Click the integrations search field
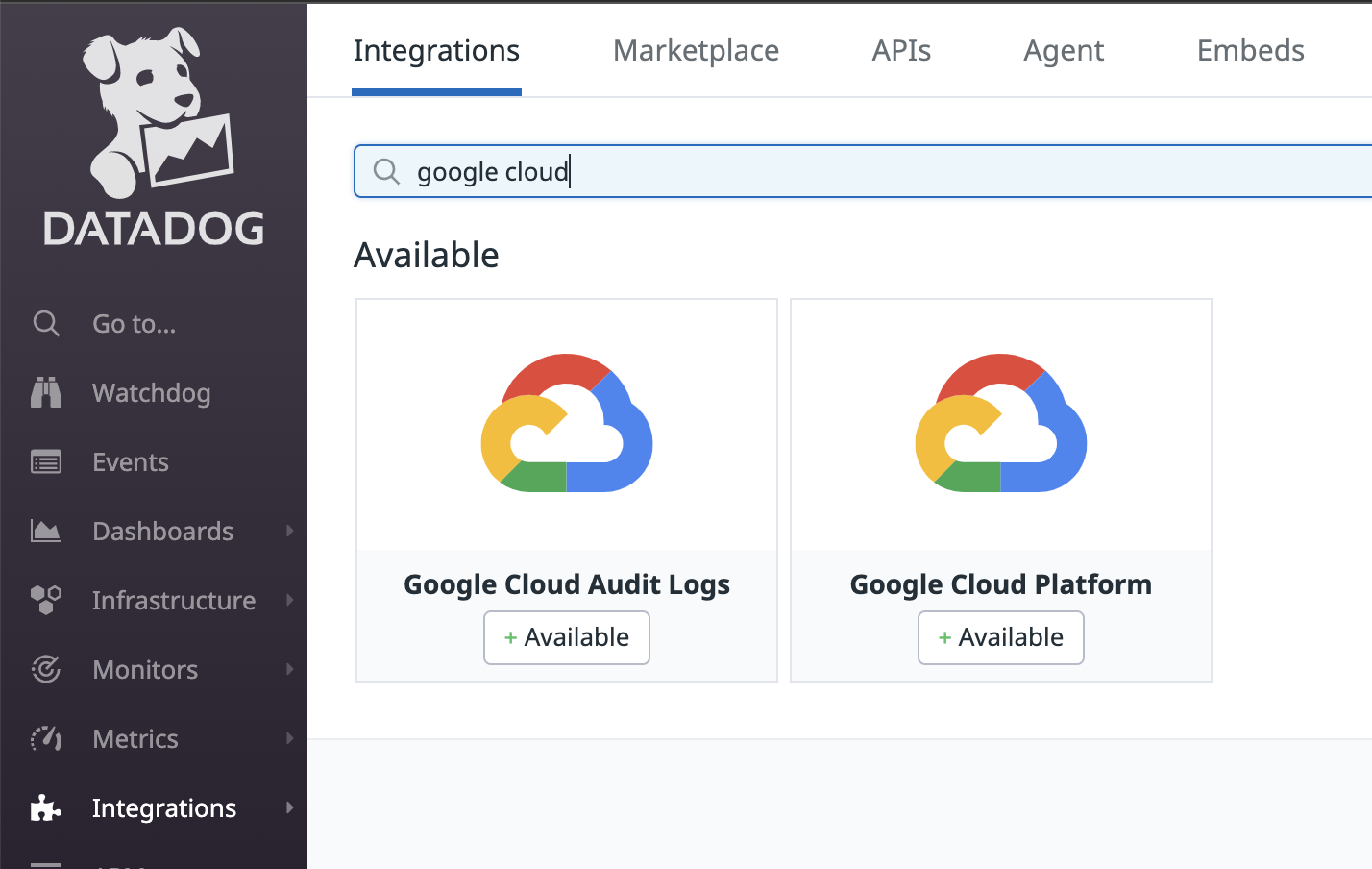The width and height of the screenshot is (1372, 869). pyautogui.click(x=865, y=172)
